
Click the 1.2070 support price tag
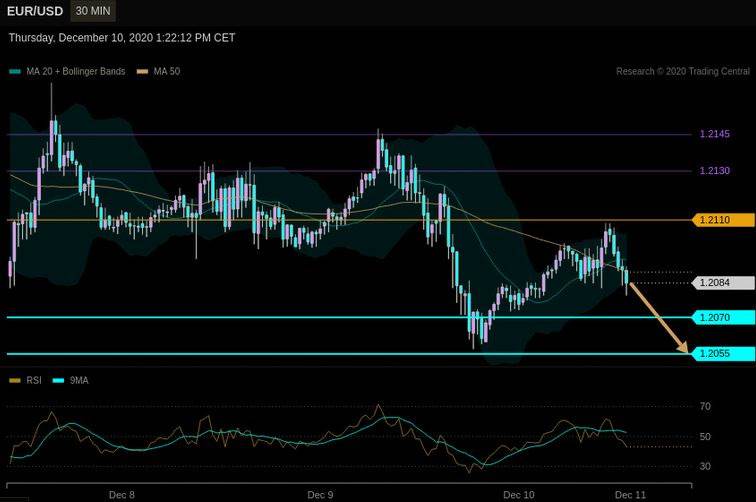pos(723,317)
